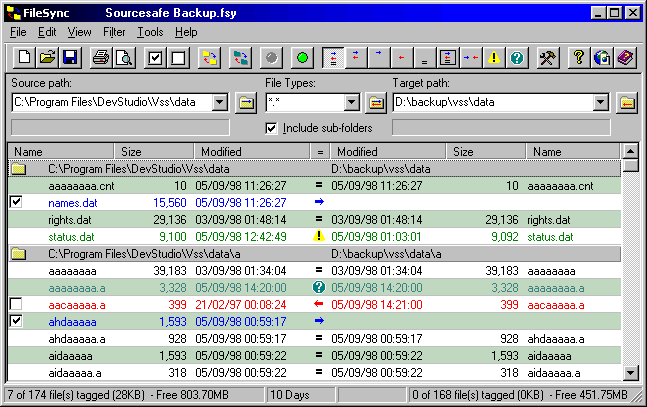Open the Filter menu
The height and width of the screenshot is (407, 647).
point(114,32)
